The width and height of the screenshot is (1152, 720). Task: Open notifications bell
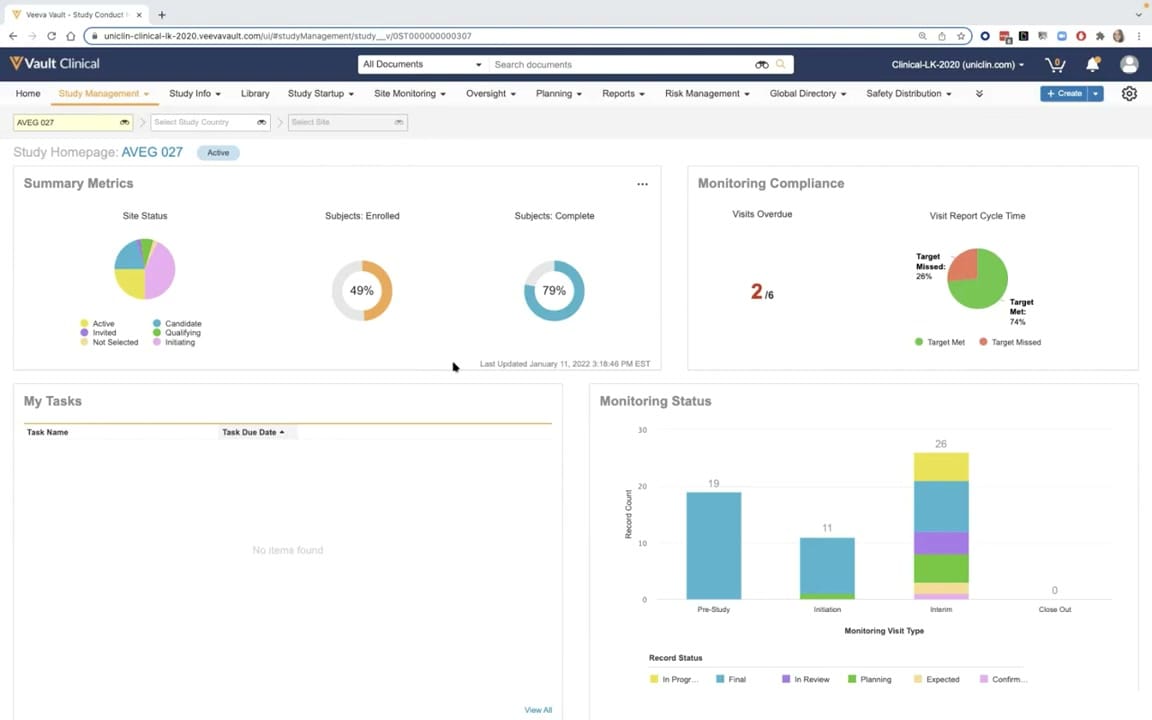(1092, 65)
